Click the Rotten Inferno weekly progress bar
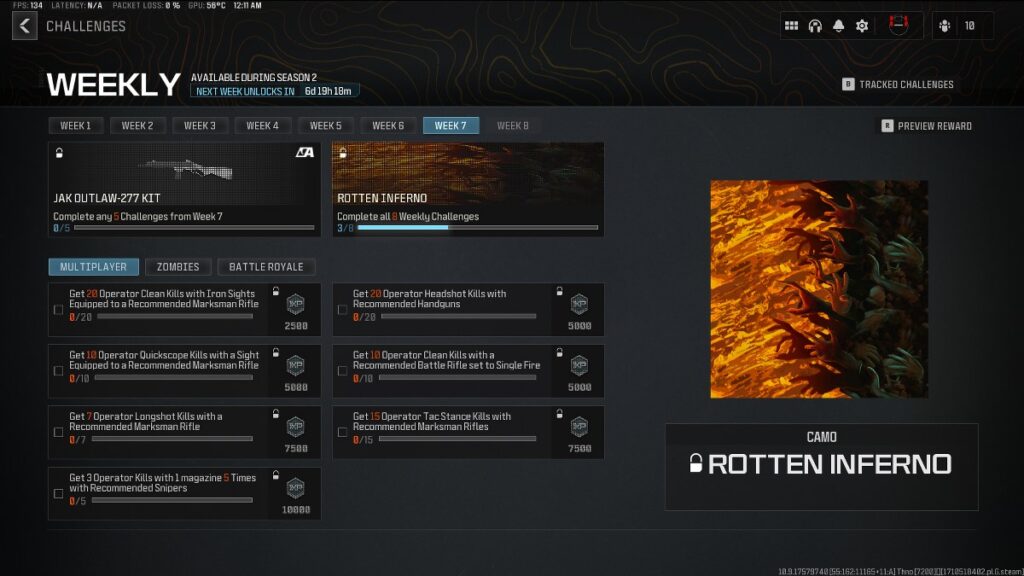 pos(470,228)
